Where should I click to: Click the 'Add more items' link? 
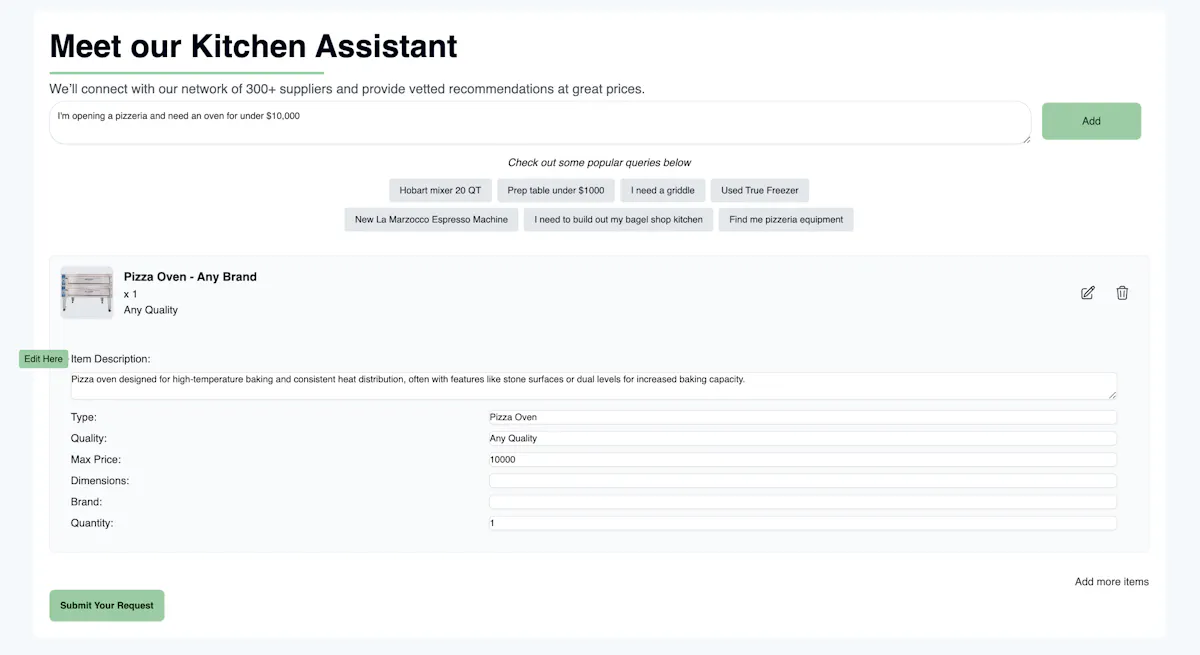click(x=1112, y=581)
